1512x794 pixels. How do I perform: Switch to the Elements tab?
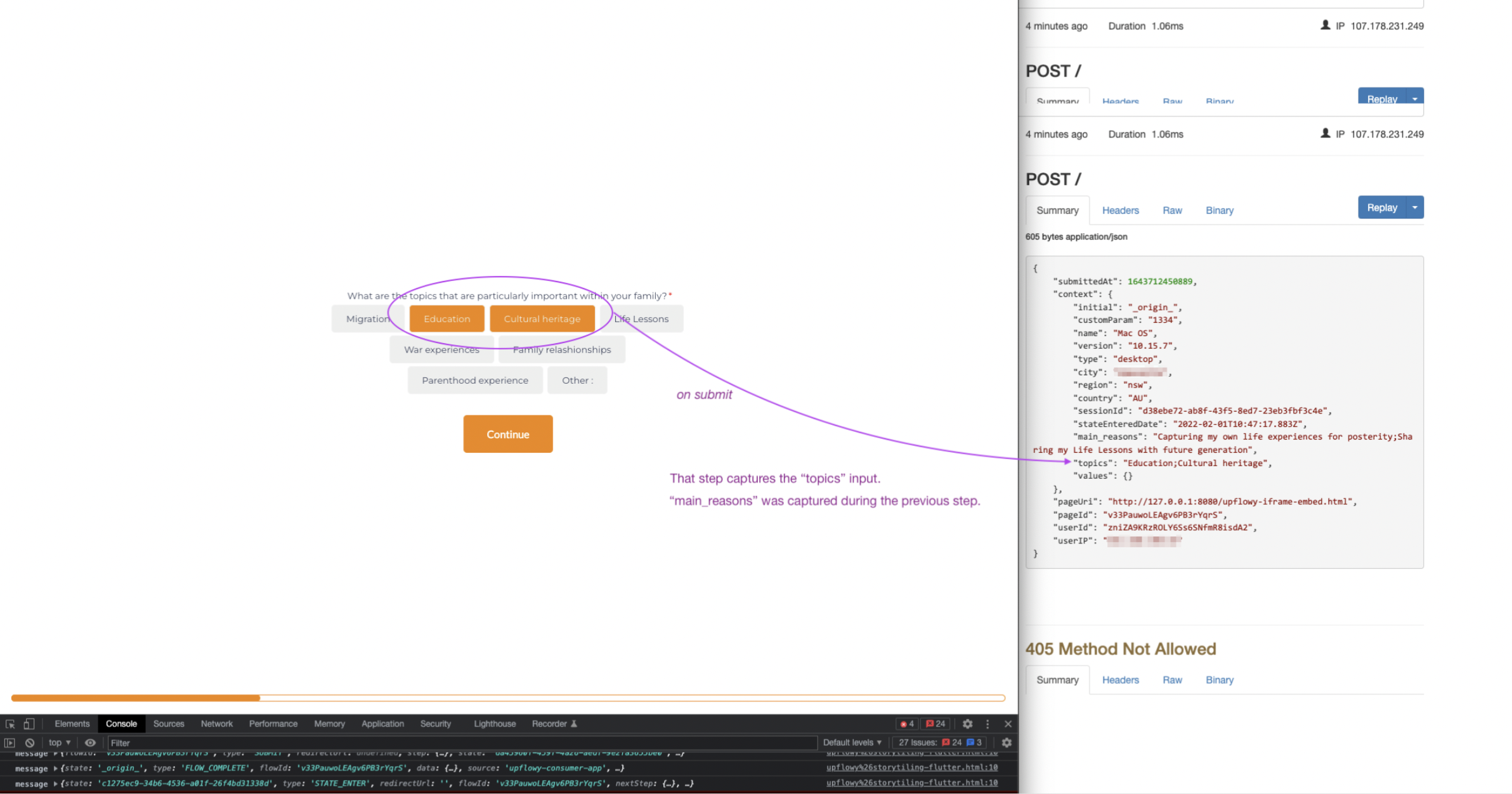click(x=72, y=724)
